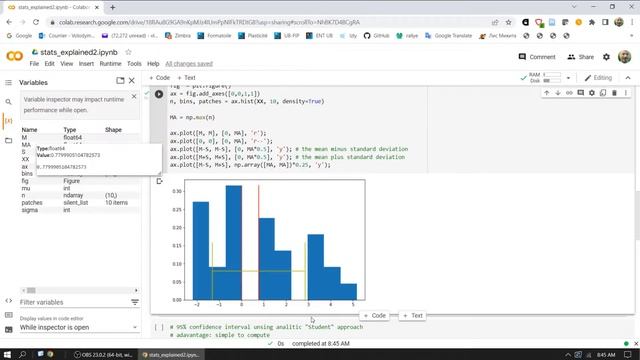Viewport: 640px width, 360px height.
Task: Open Edit menu
Action: 49,64
